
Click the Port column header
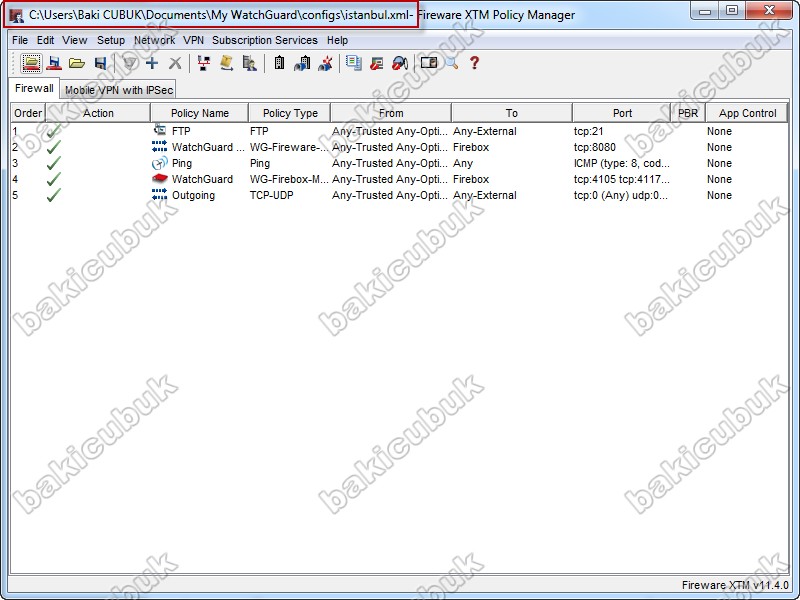(622, 113)
